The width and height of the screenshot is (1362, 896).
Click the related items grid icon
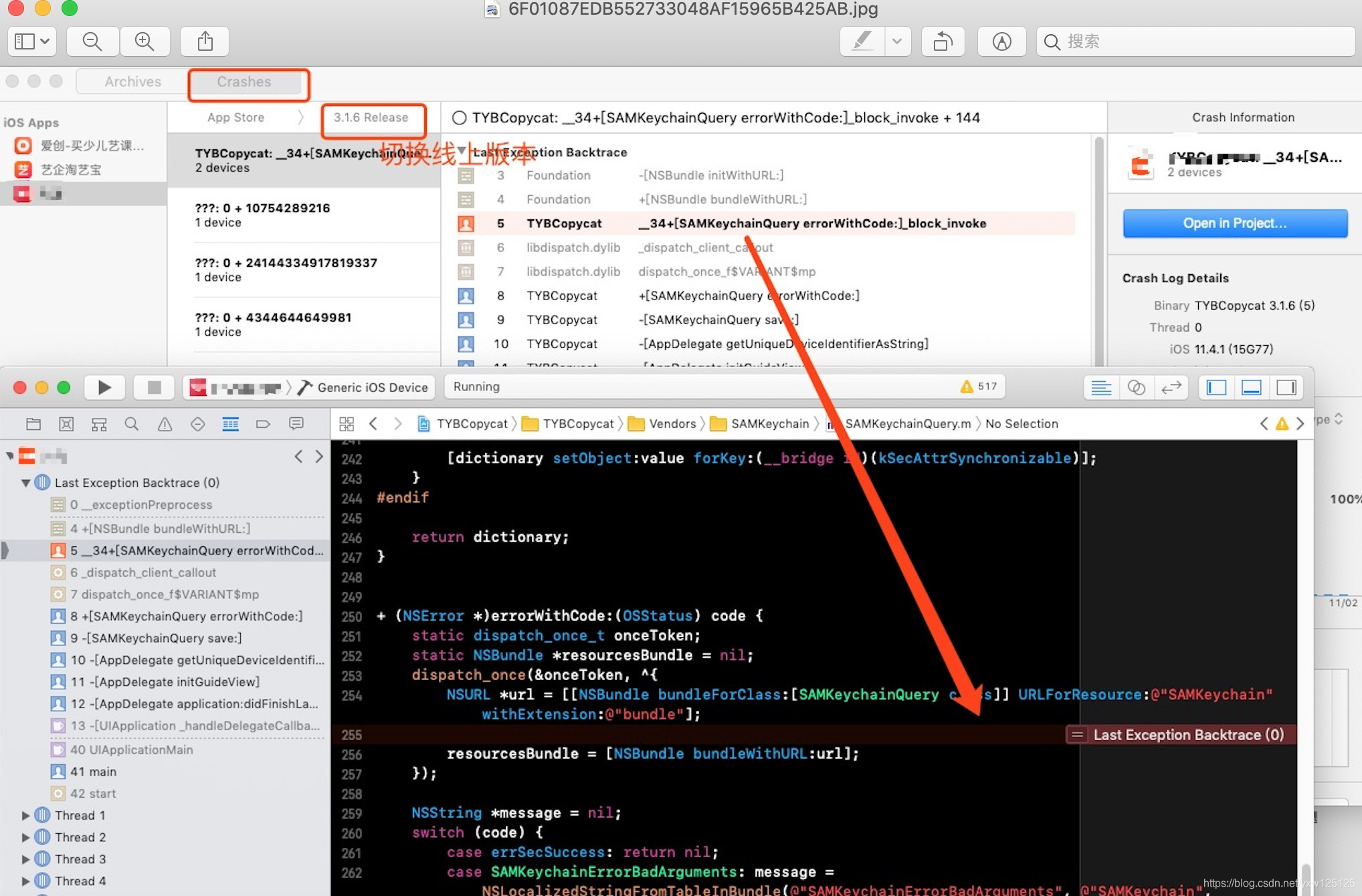[x=347, y=424]
